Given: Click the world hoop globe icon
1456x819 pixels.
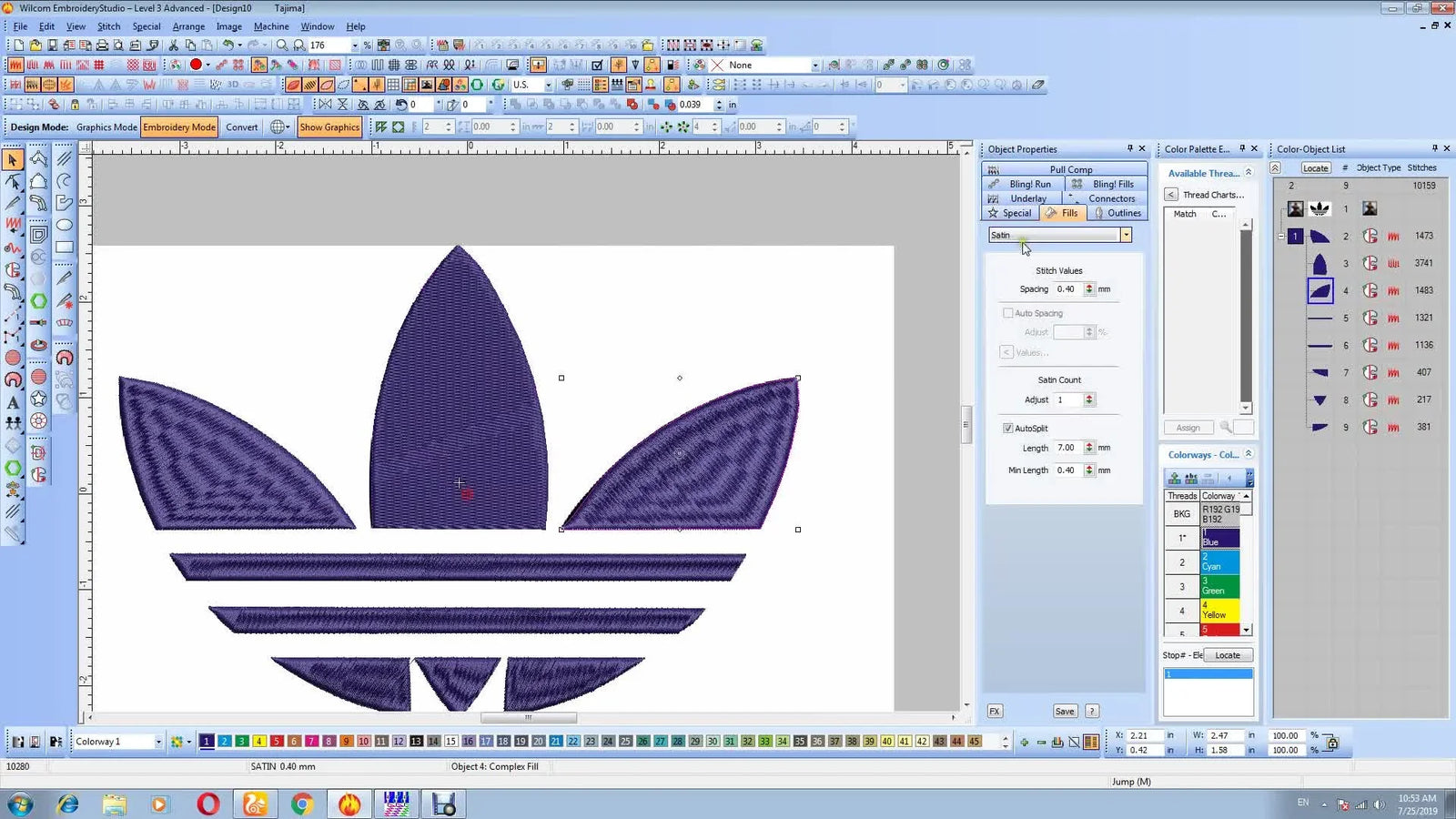Looking at the screenshot, I should (278, 127).
